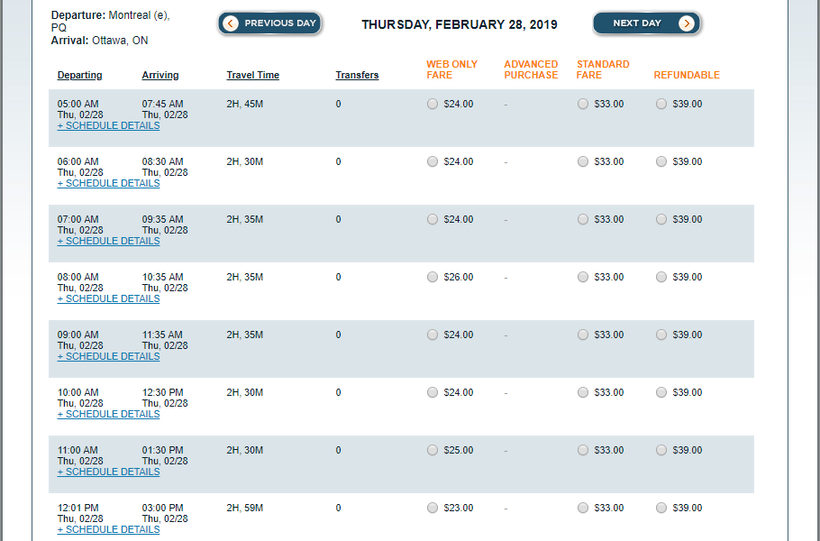Select standard fare for 09:00 AM departure
Screen dimensions: 820x541
point(583,335)
